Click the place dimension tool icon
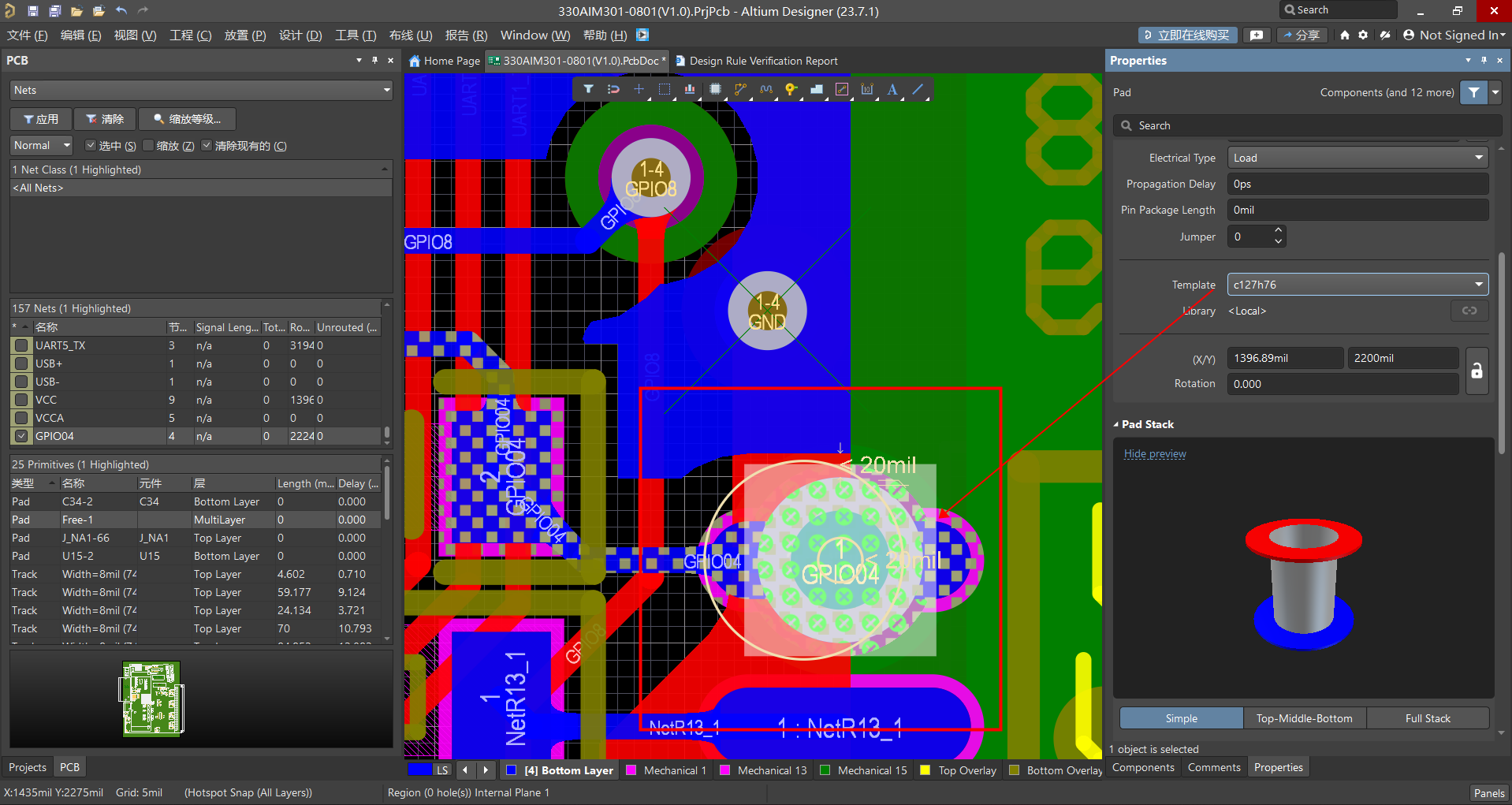Viewport: 1512px width, 805px height. (866, 90)
